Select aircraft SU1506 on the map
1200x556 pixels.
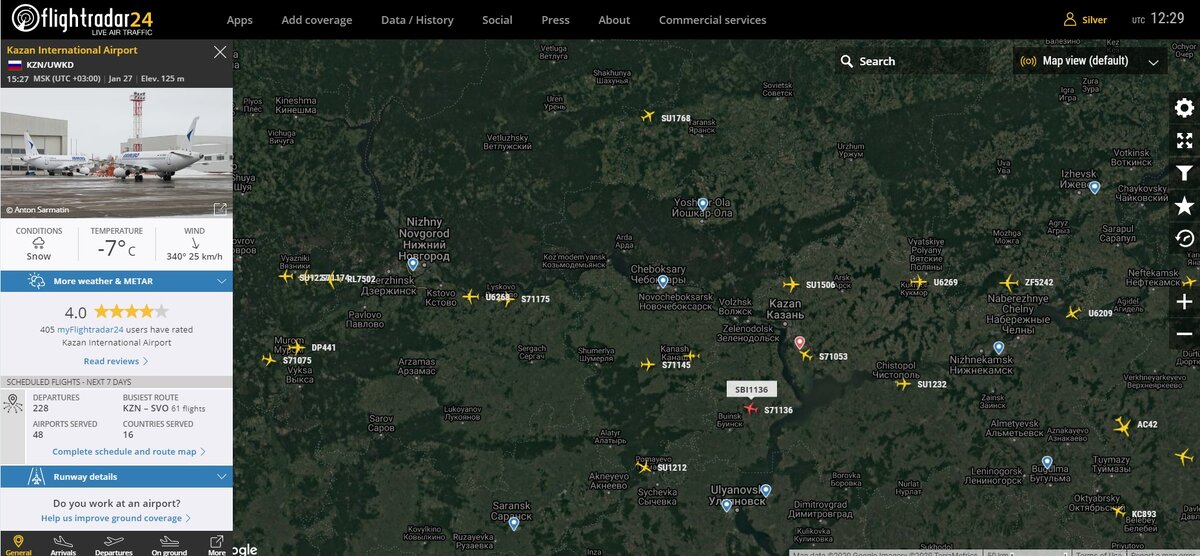pyautogui.click(x=792, y=284)
